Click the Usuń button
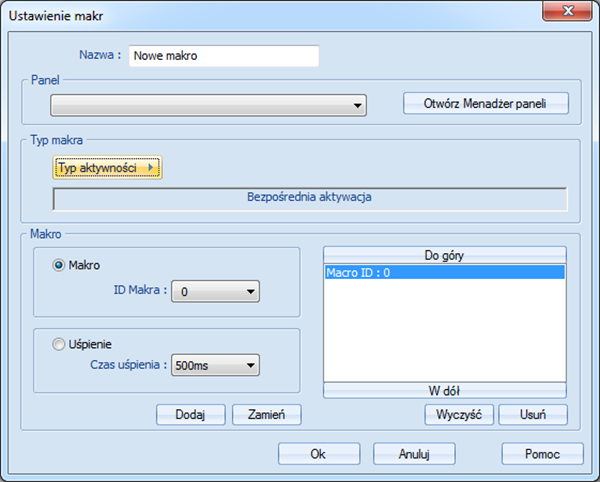This screenshot has height=482, width=600. click(533, 415)
